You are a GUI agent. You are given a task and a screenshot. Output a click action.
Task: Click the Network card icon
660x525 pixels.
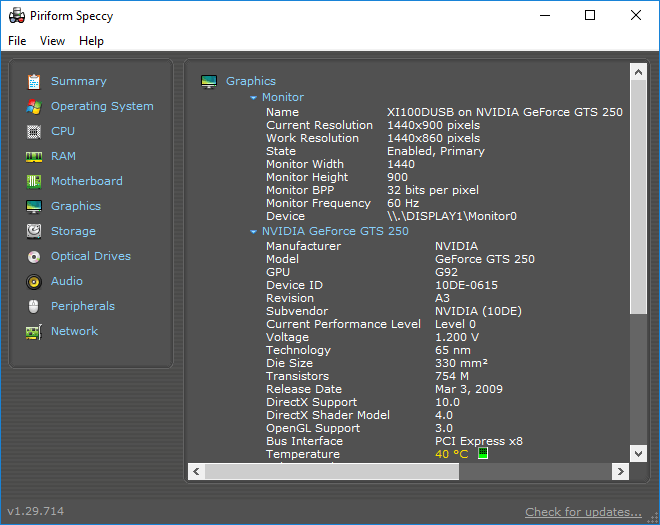pyautogui.click(x=34, y=332)
